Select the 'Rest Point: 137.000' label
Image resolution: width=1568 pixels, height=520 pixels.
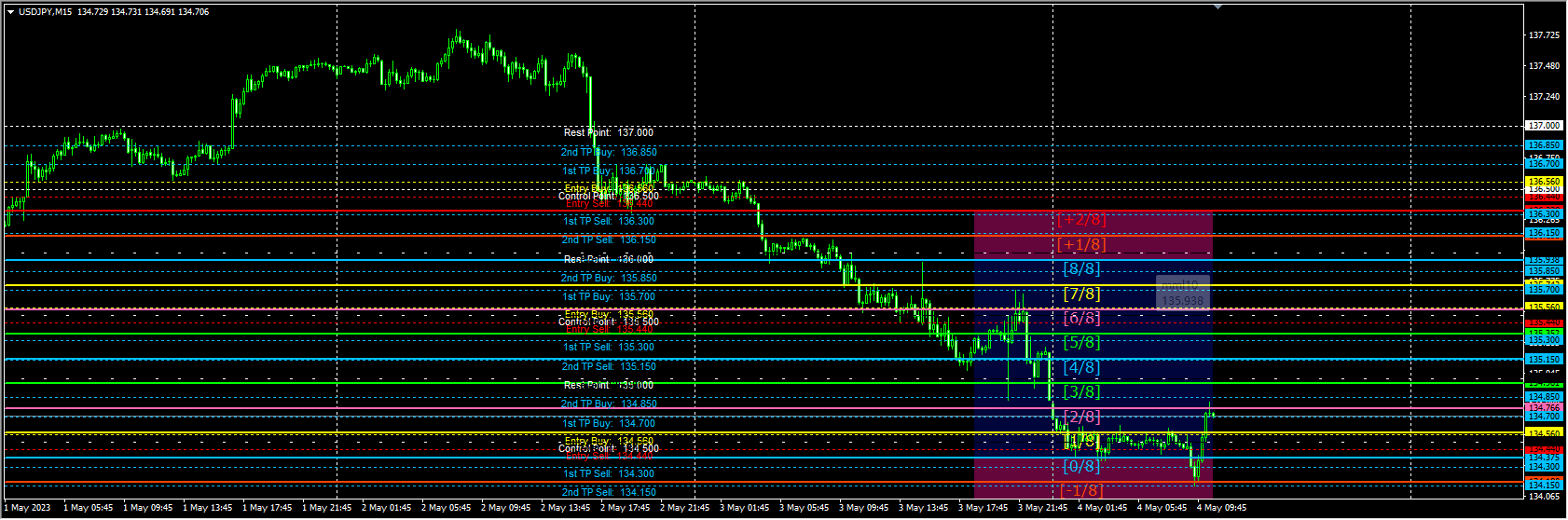(609, 133)
